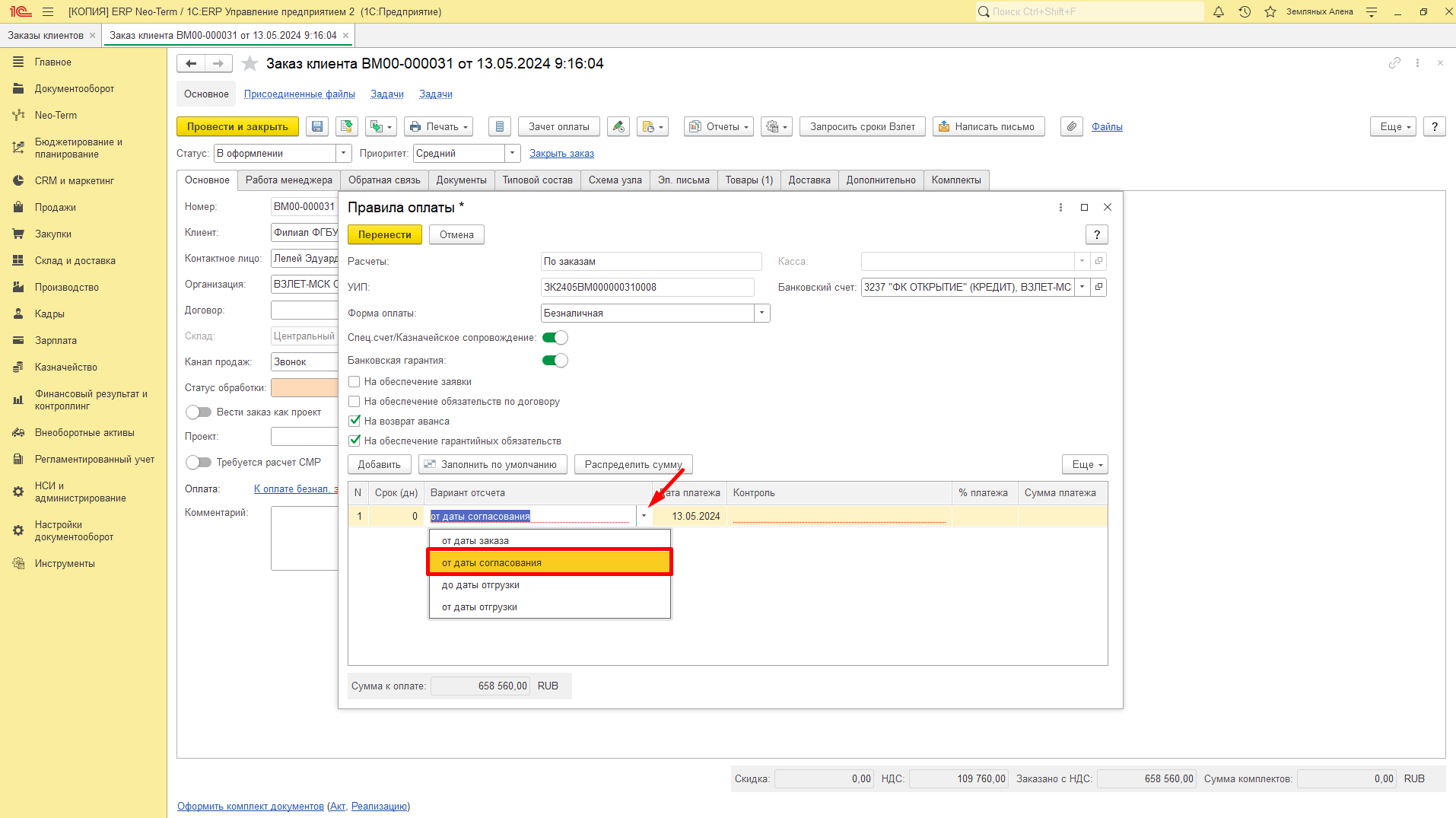Copy link to order chain icon

pos(1394,63)
